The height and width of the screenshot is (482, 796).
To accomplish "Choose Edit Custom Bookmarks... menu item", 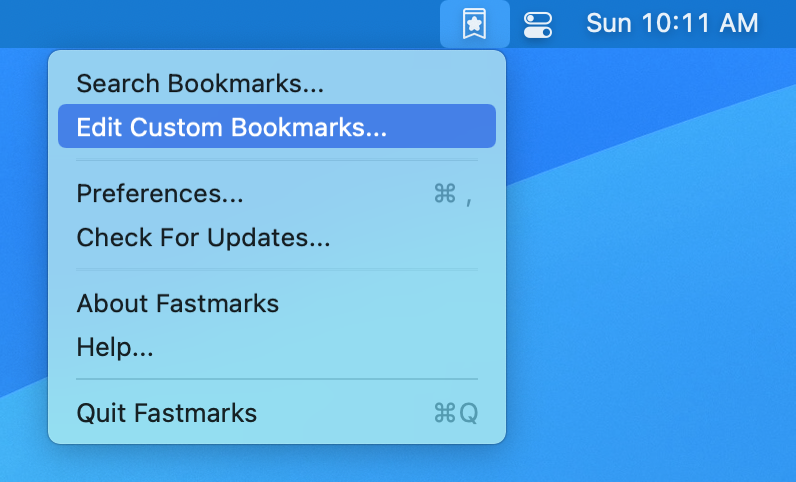I will (x=277, y=126).
